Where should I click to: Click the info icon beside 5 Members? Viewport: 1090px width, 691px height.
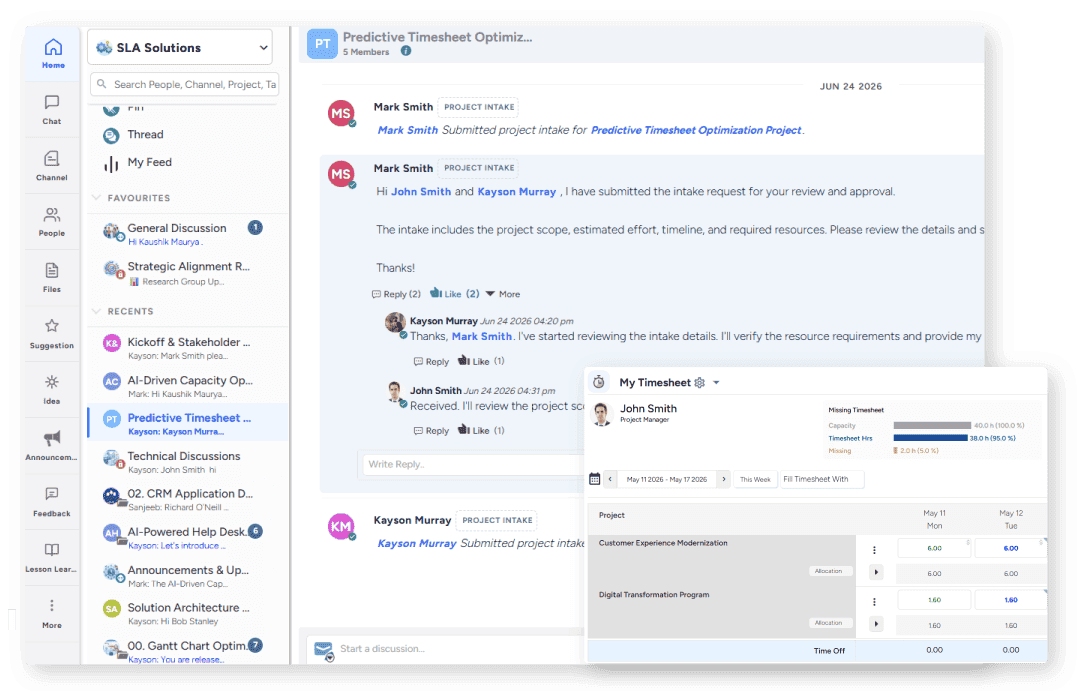[x=406, y=51]
